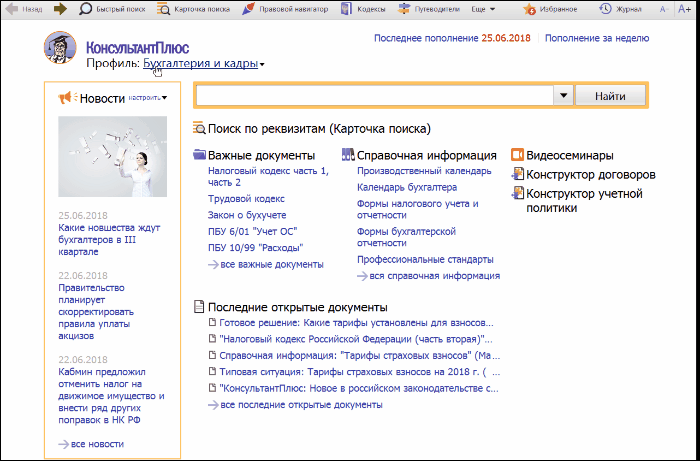Screen dimensions: 700x461
Task: Open ПБУ 10/99 "Расходы"
Action: pyautogui.click(x=256, y=248)
